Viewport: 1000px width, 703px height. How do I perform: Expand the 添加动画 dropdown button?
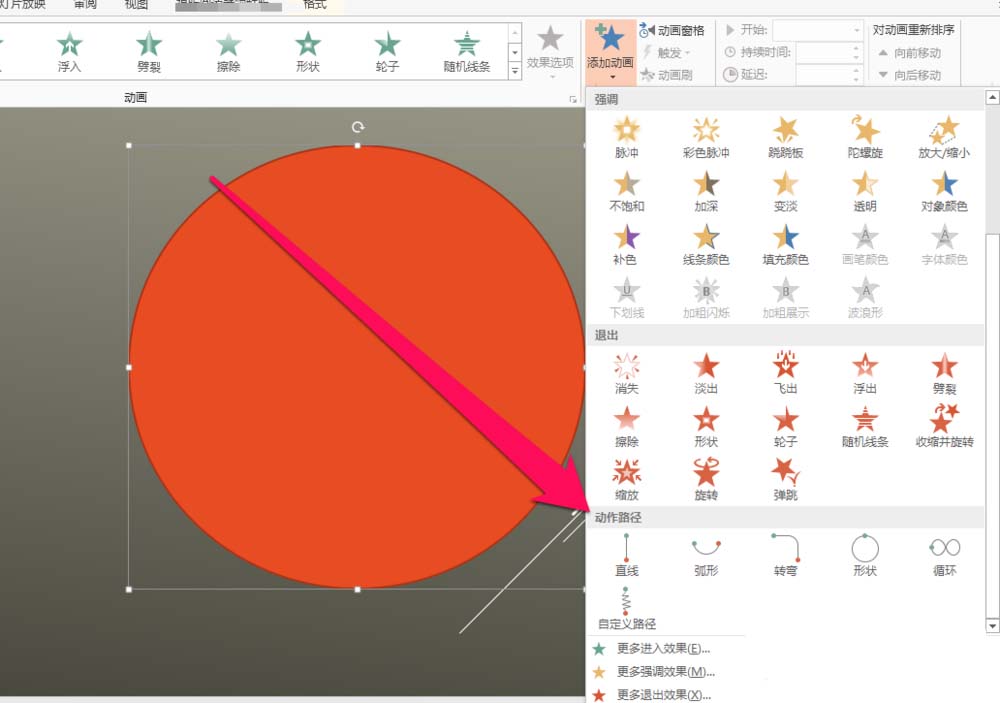click(x=611, y=52)
